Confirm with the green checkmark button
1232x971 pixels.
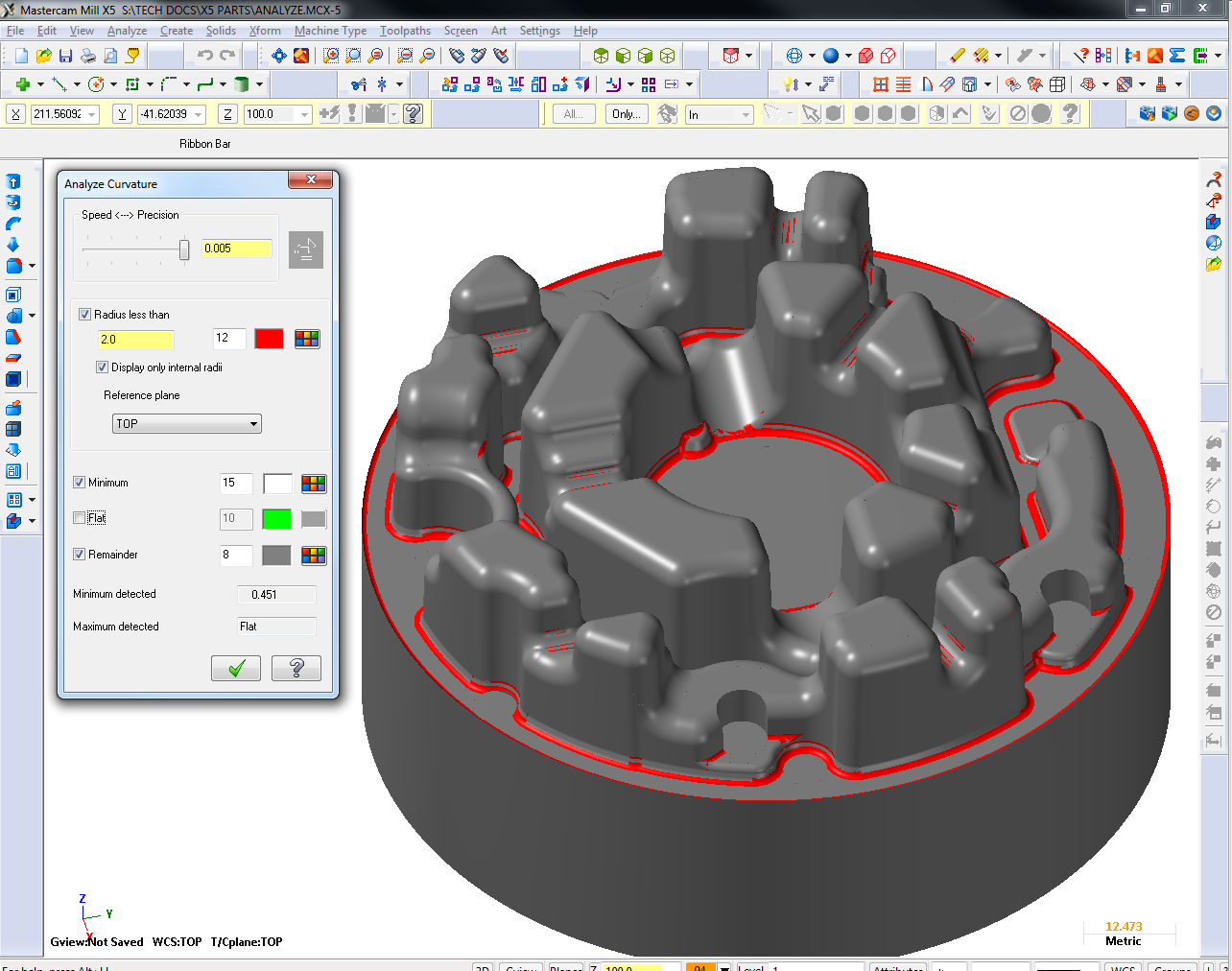(x=236, y=668)
